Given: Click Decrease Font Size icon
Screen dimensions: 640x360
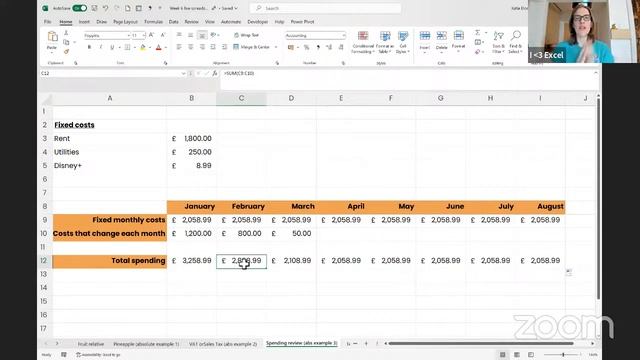Looking at the screenshot, I should (163, 36).
